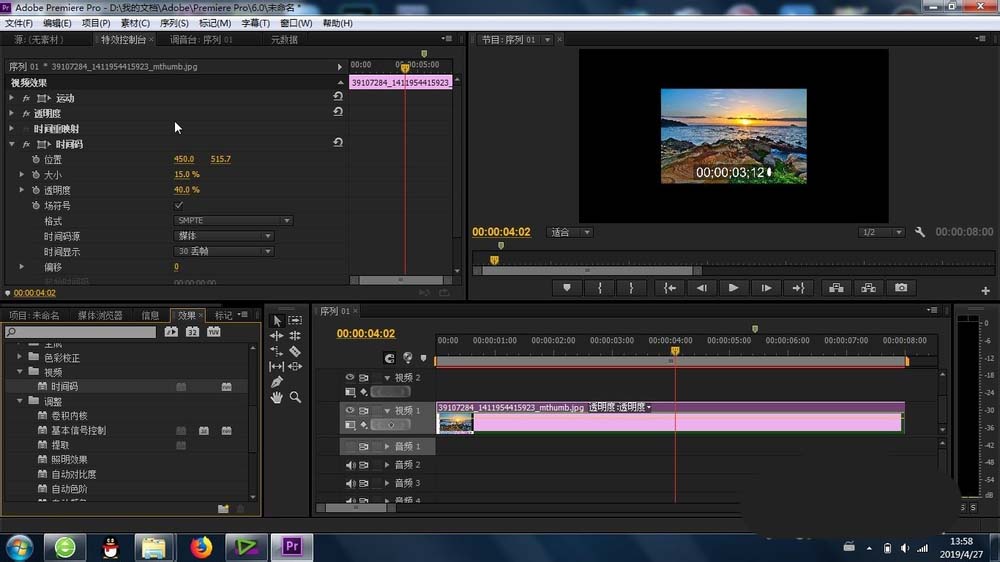Toggle Timecode effect fx switch
The width and height of the screenshot is (1000, 562).
click(26, 145)
